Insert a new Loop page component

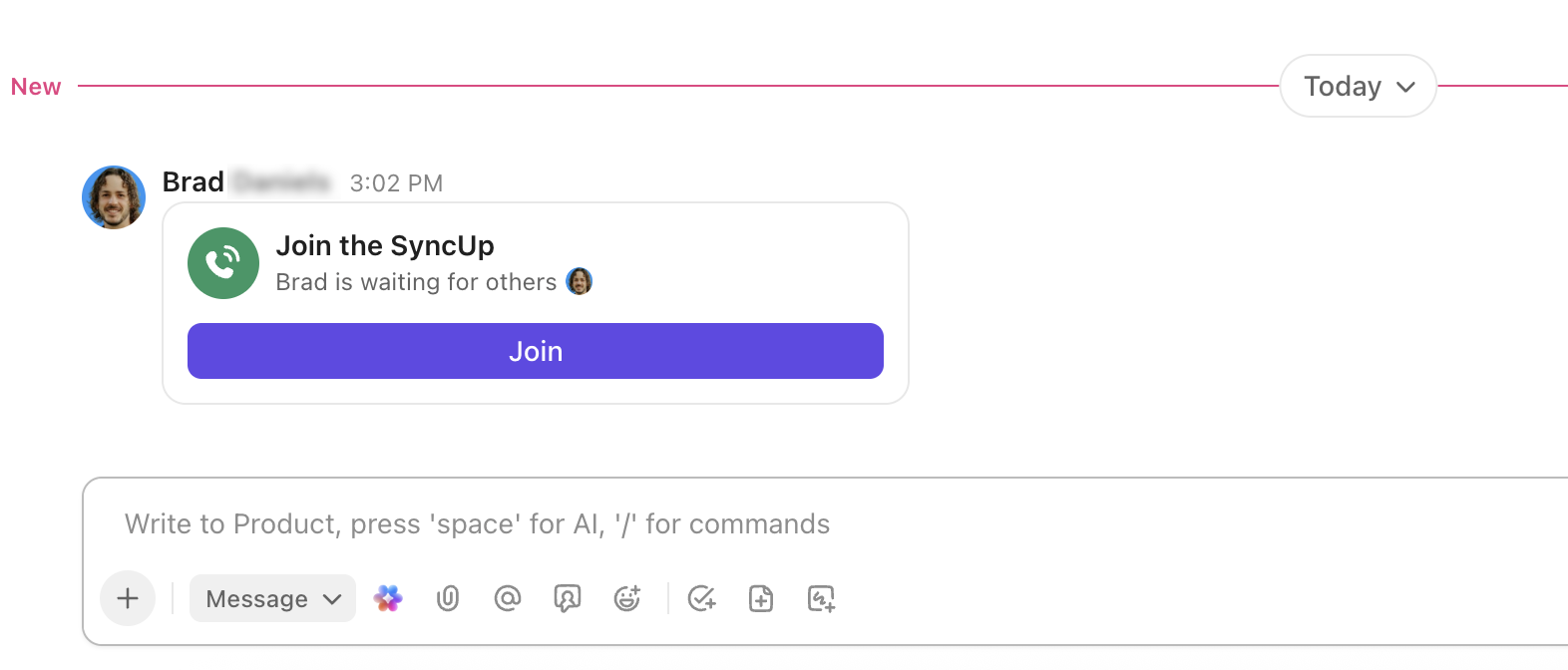[760, 598]
